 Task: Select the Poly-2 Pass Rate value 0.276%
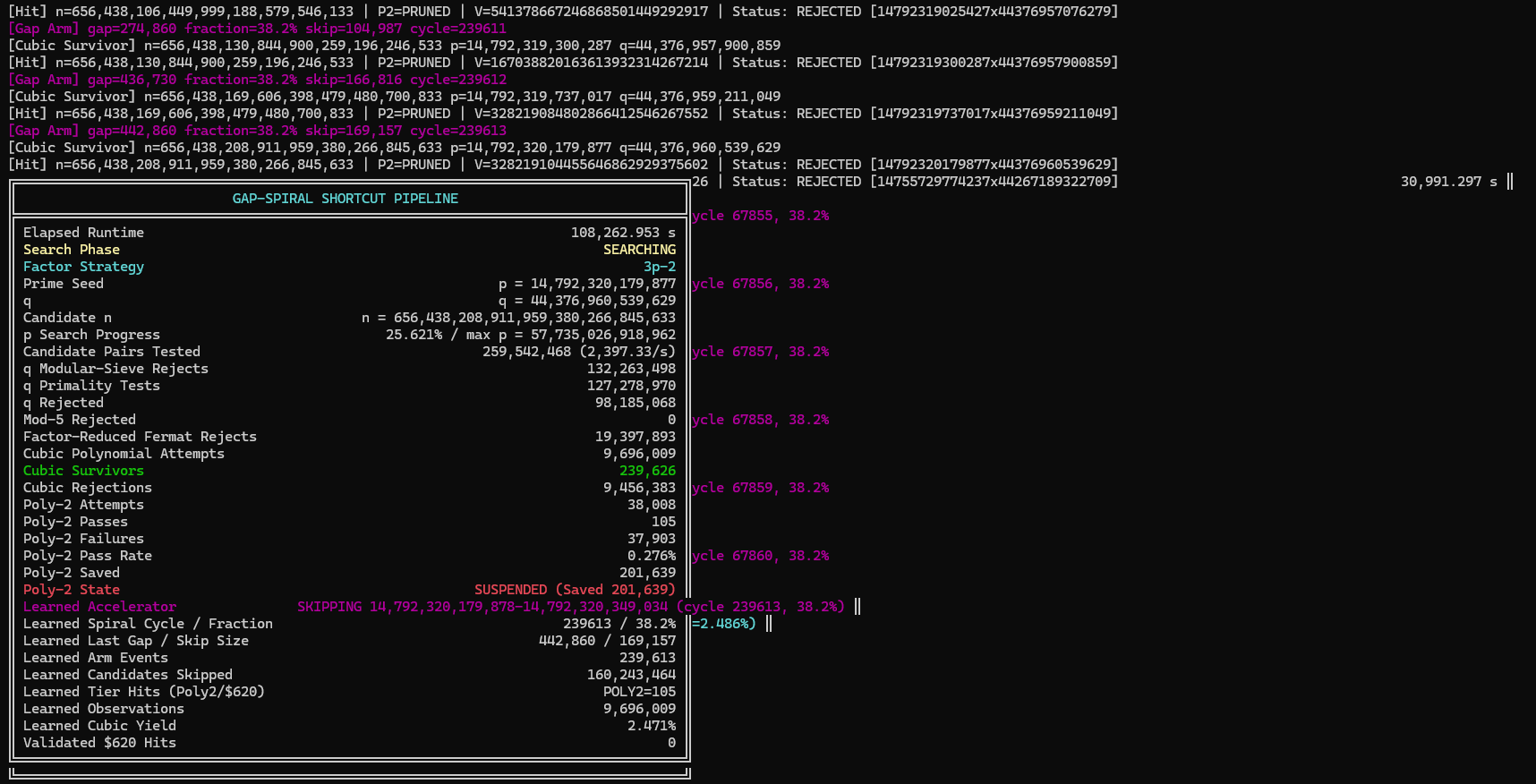652,556
